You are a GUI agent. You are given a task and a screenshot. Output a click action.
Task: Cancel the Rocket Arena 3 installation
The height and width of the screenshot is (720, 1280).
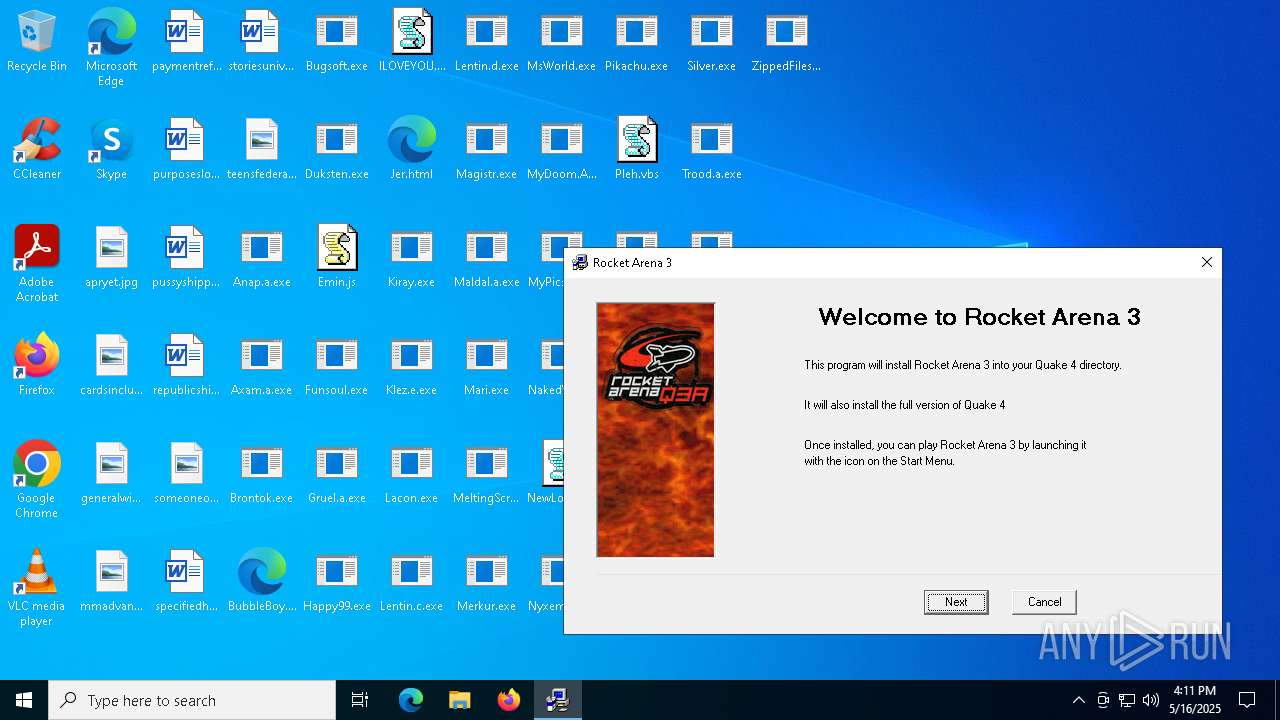pyautogui.click(x=1044, y=602)
